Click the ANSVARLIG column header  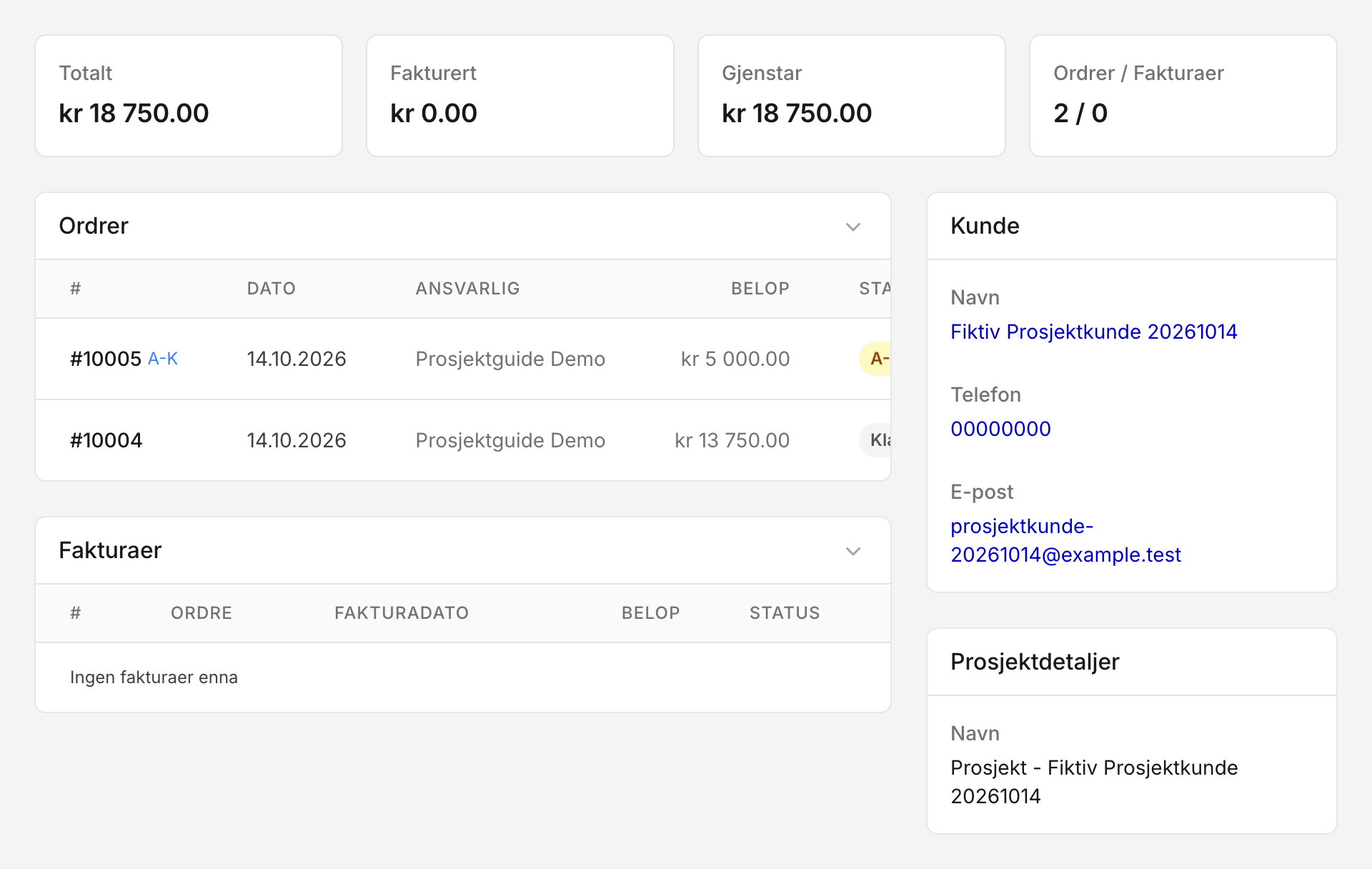pyautogui.click(x=468, y=289)
